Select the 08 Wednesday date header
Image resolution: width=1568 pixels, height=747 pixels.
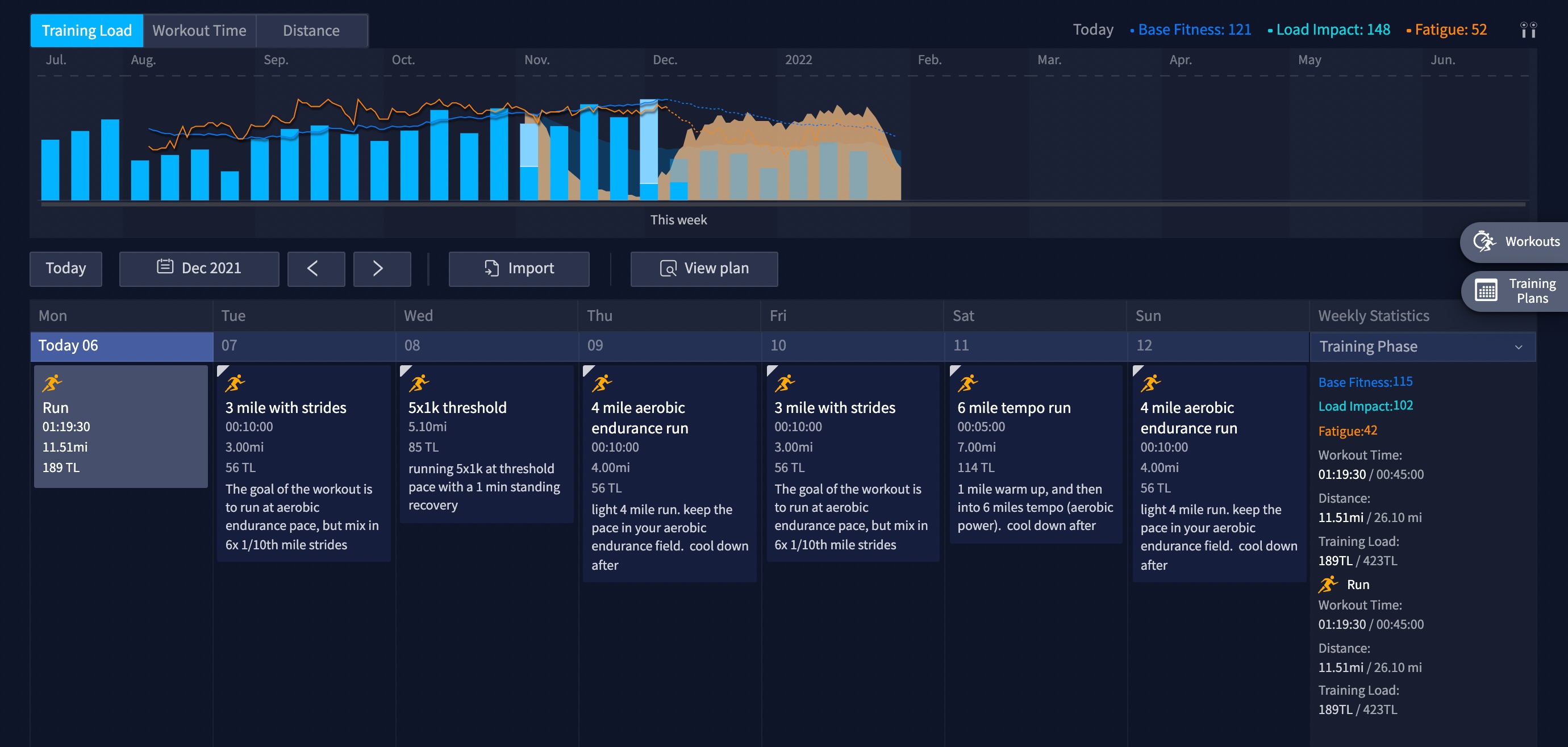[x=487, y=346]
